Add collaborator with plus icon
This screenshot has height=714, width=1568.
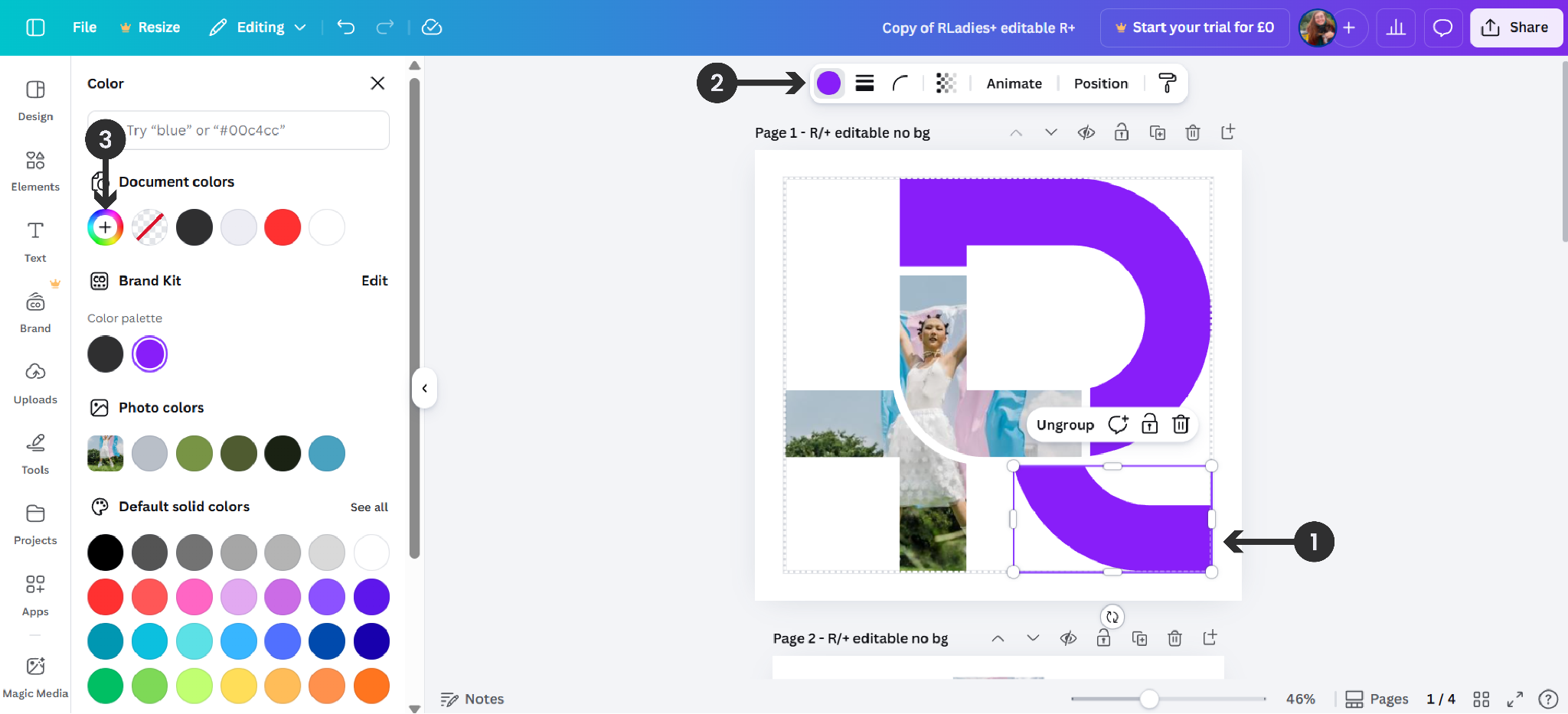coord(1349,28)
